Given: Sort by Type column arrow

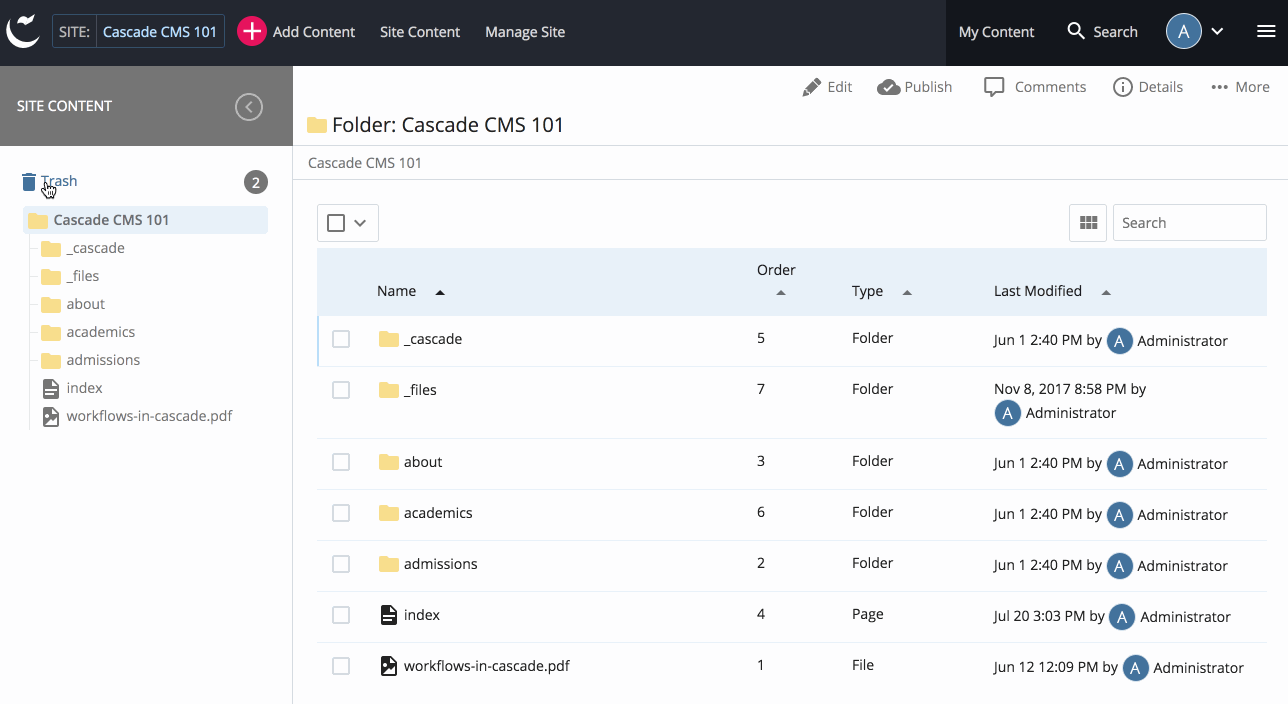Looking at the screenshot, I should (907, 292).
